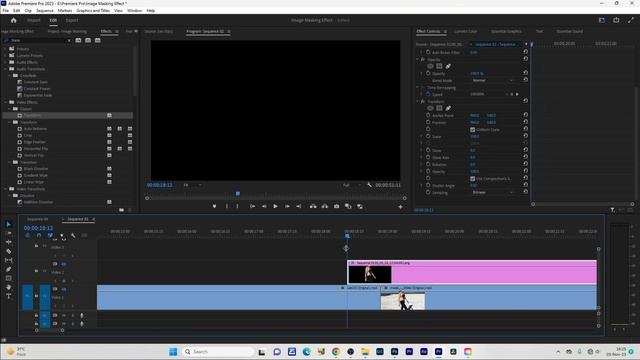The image size is (640, 360).
Task: Switch to the Essential Graphics tab
Action: point(506,31)
